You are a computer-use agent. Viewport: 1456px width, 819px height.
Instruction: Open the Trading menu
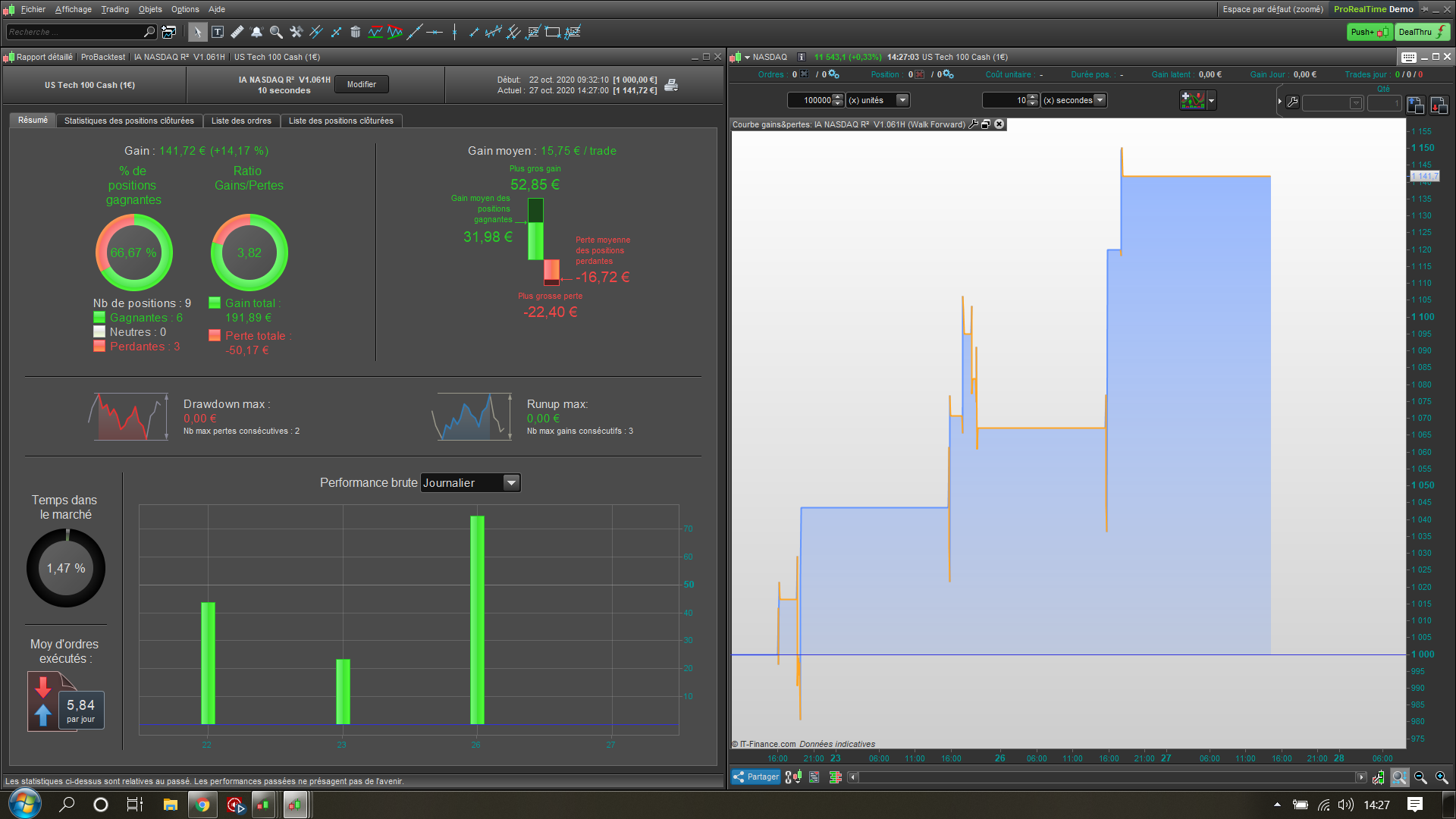click(115, 9)
